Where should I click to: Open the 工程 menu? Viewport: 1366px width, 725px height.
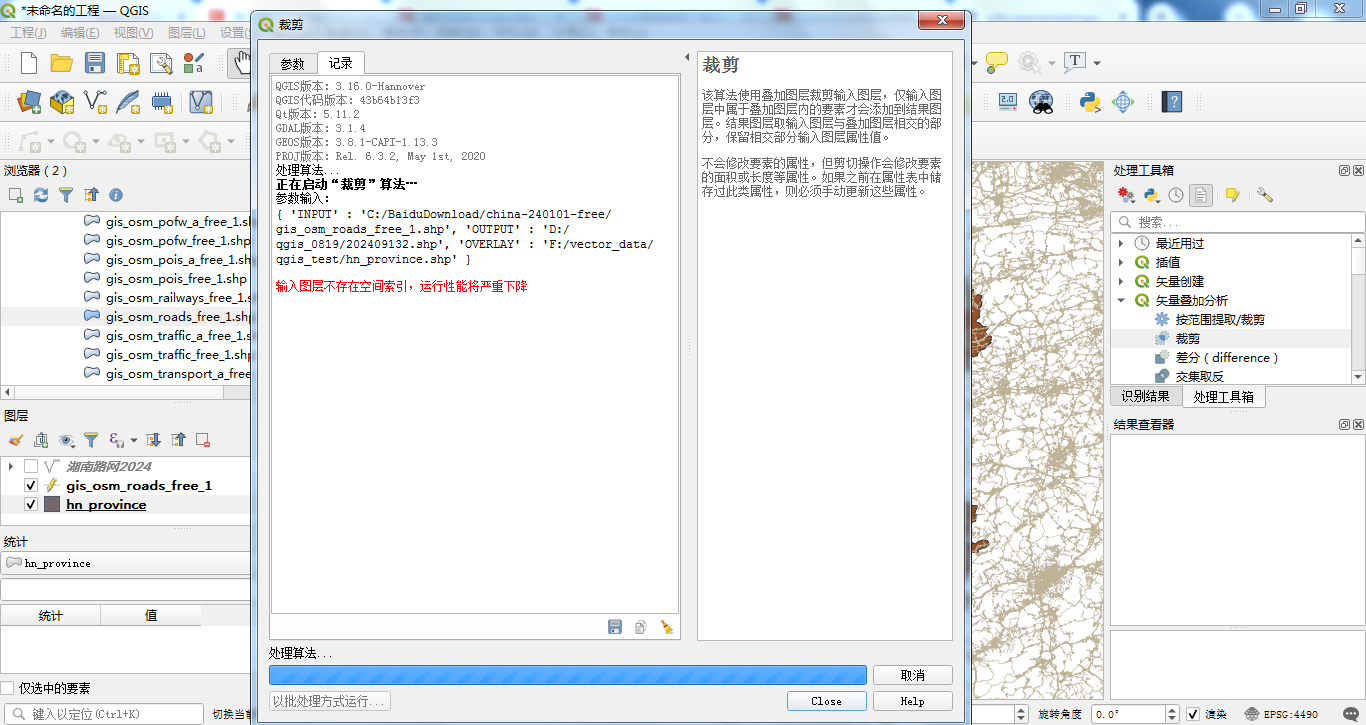coord(28,33)
